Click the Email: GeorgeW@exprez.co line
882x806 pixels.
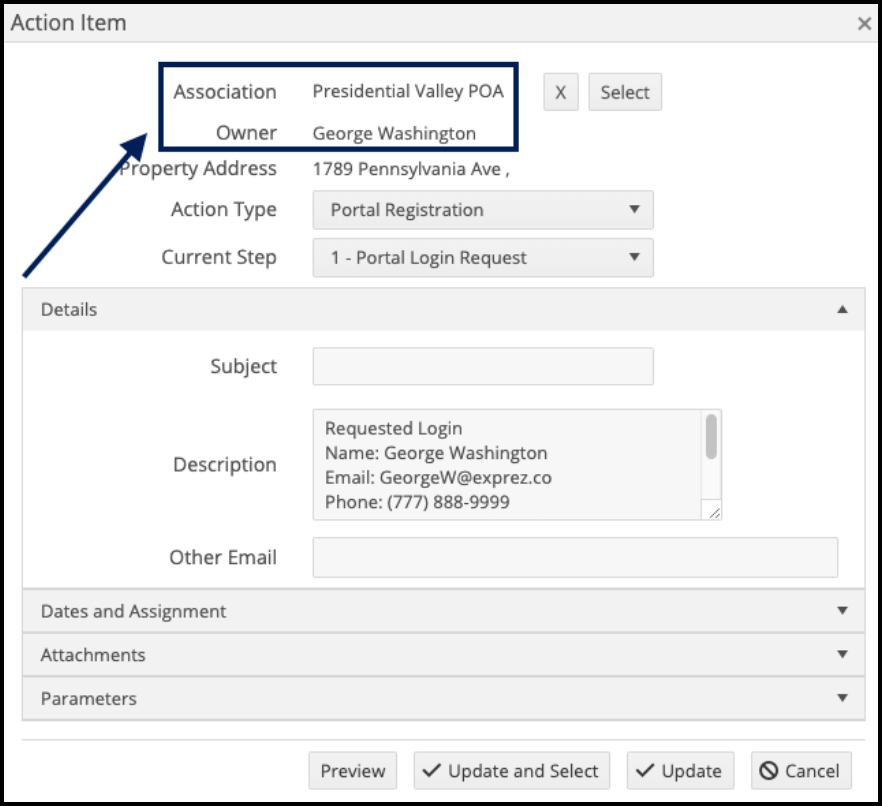438,478
